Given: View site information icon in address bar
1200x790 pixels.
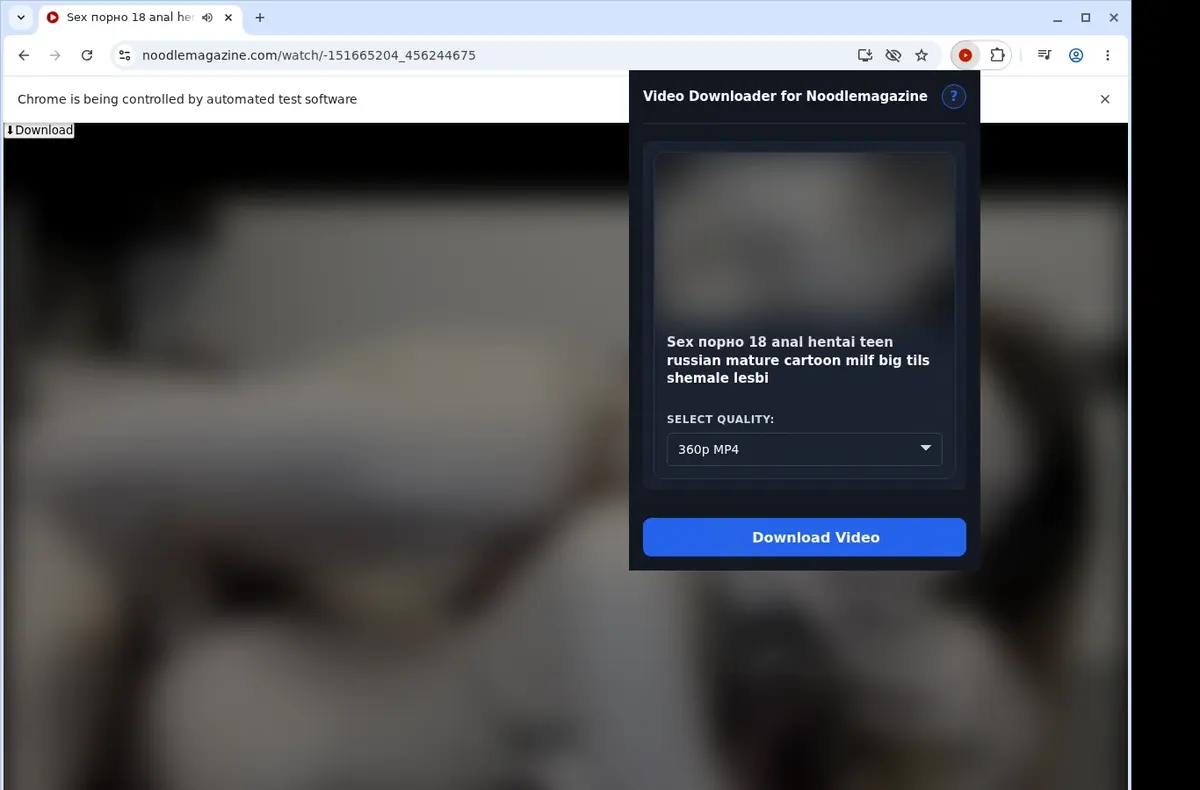Looking at the screenshot, I should tap(123, 56).
